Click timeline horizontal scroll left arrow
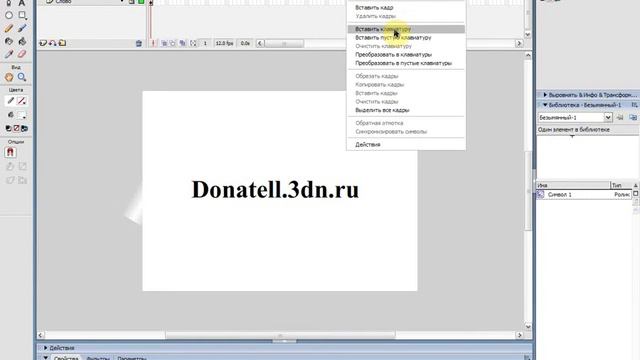 coord(260,43)
